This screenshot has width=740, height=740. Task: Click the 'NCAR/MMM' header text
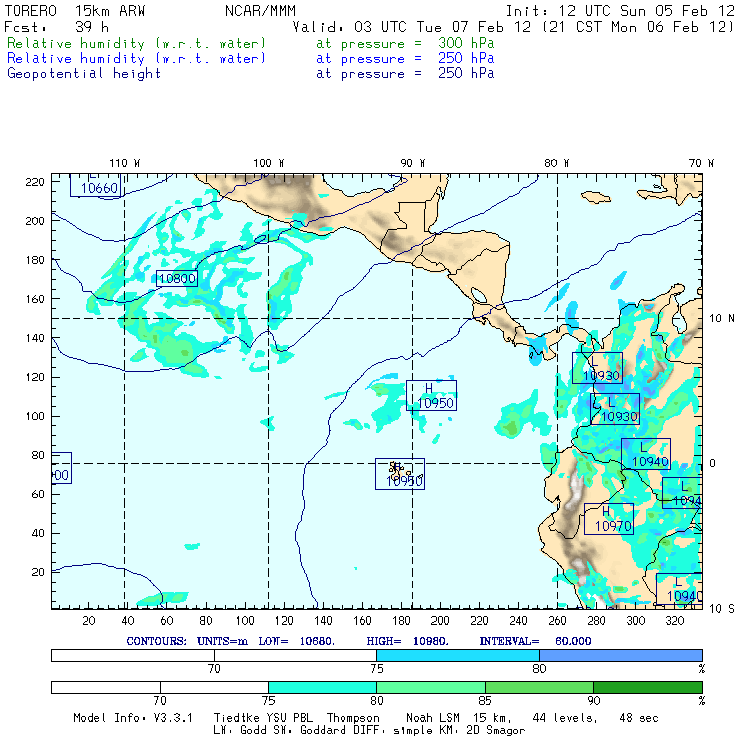coord(260,11)
